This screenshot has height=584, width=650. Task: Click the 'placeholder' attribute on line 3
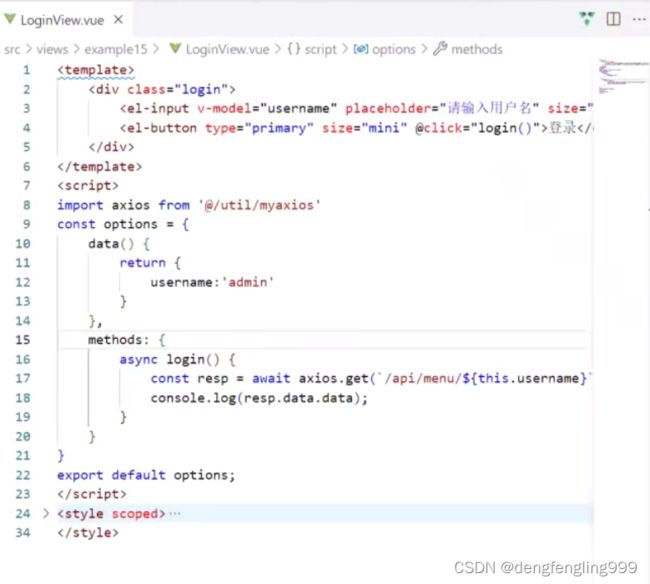coord(388,109)
